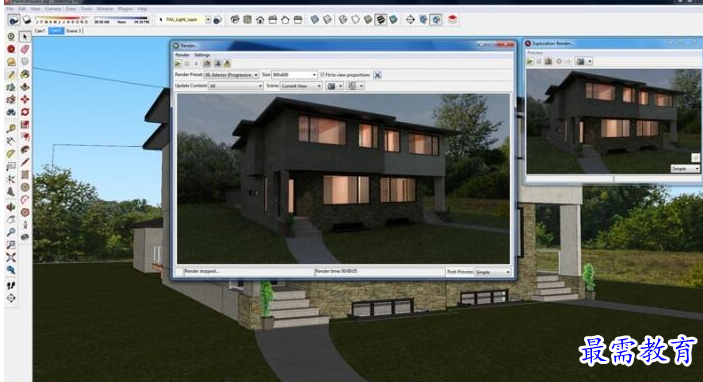This screenshot has width=703, height=382.
Task: Open the Window menu
Action: pyautogui.click(x=105, y=9)
